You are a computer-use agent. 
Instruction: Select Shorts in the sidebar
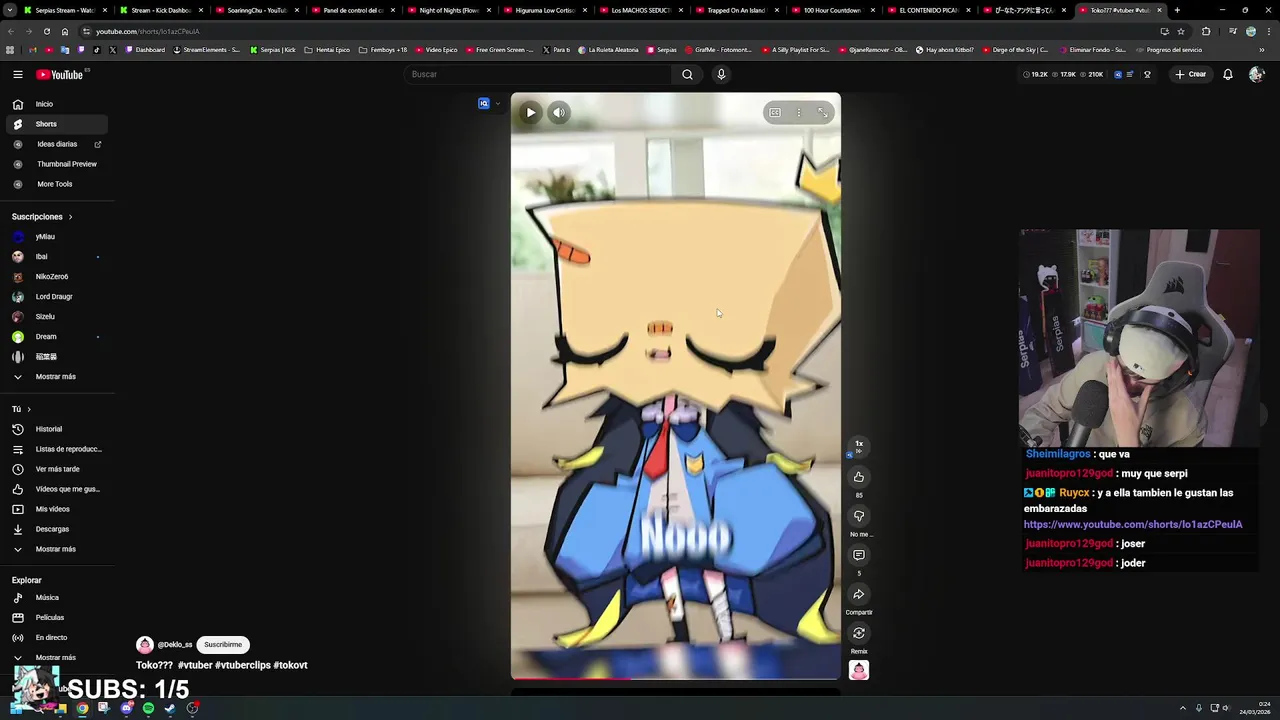55,124
